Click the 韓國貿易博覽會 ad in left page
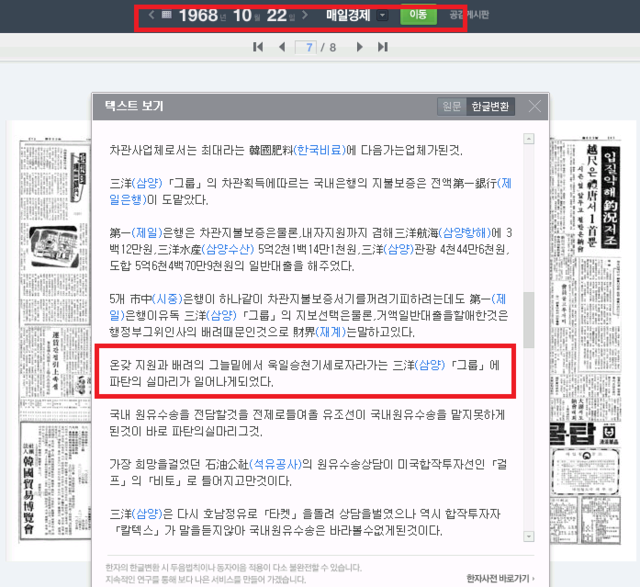Viewport: 640px width, 587px height. tap(55, 481)
